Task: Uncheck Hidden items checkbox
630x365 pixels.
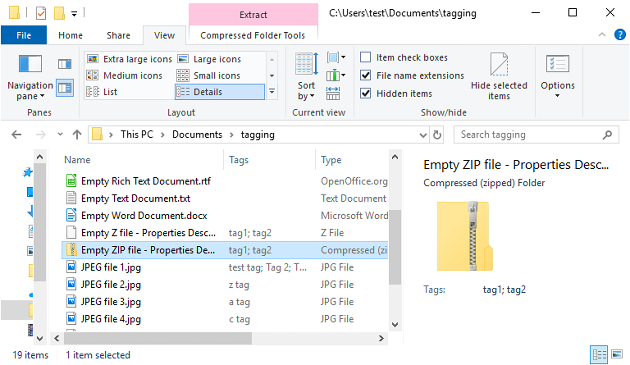Action: [365, 94]
